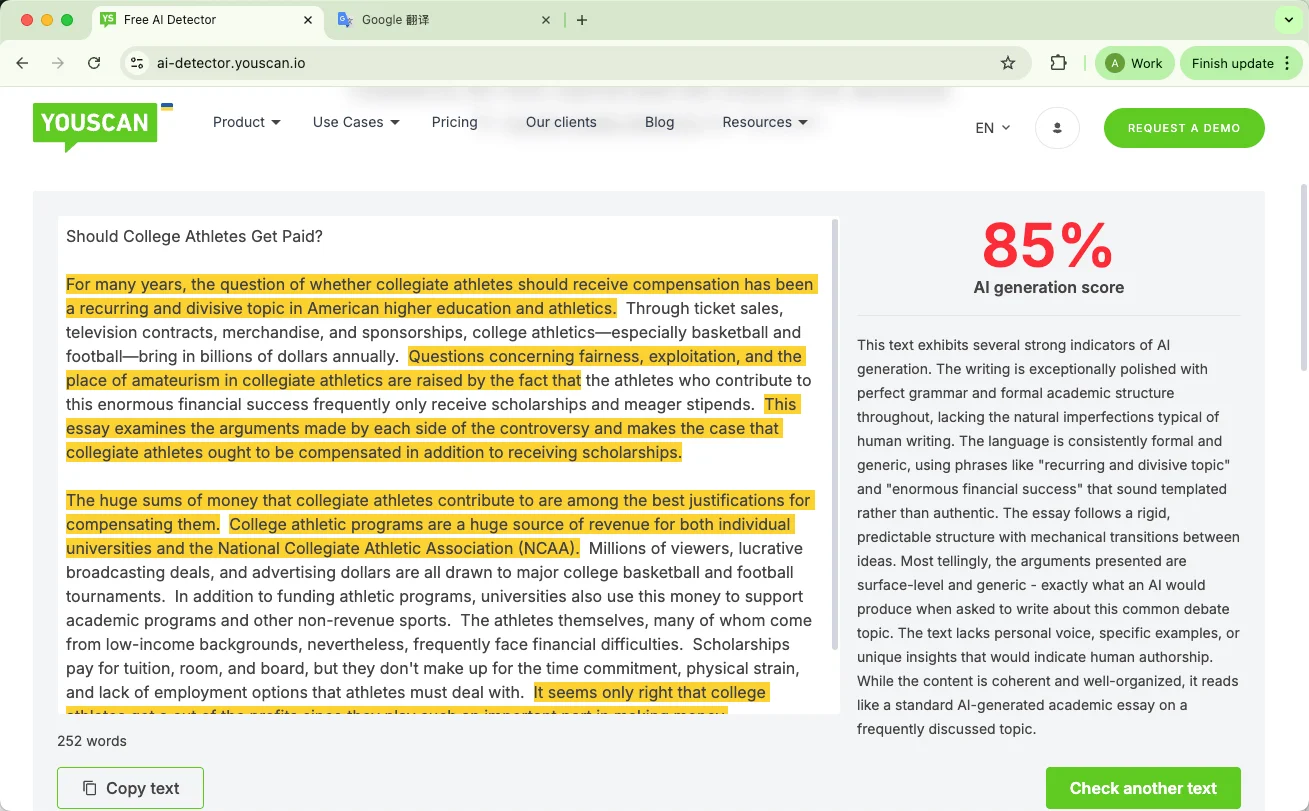Bookmark this page with the star icon

tap(1007, 62)
